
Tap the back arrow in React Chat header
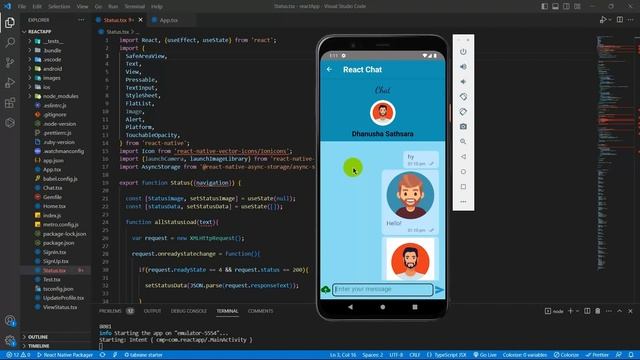[x=329, y=69]
